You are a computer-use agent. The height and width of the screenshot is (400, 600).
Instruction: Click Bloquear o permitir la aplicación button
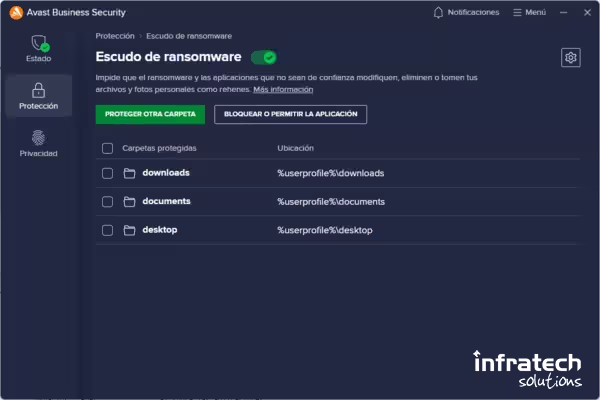pyautogui.click(x=290, y=114)
